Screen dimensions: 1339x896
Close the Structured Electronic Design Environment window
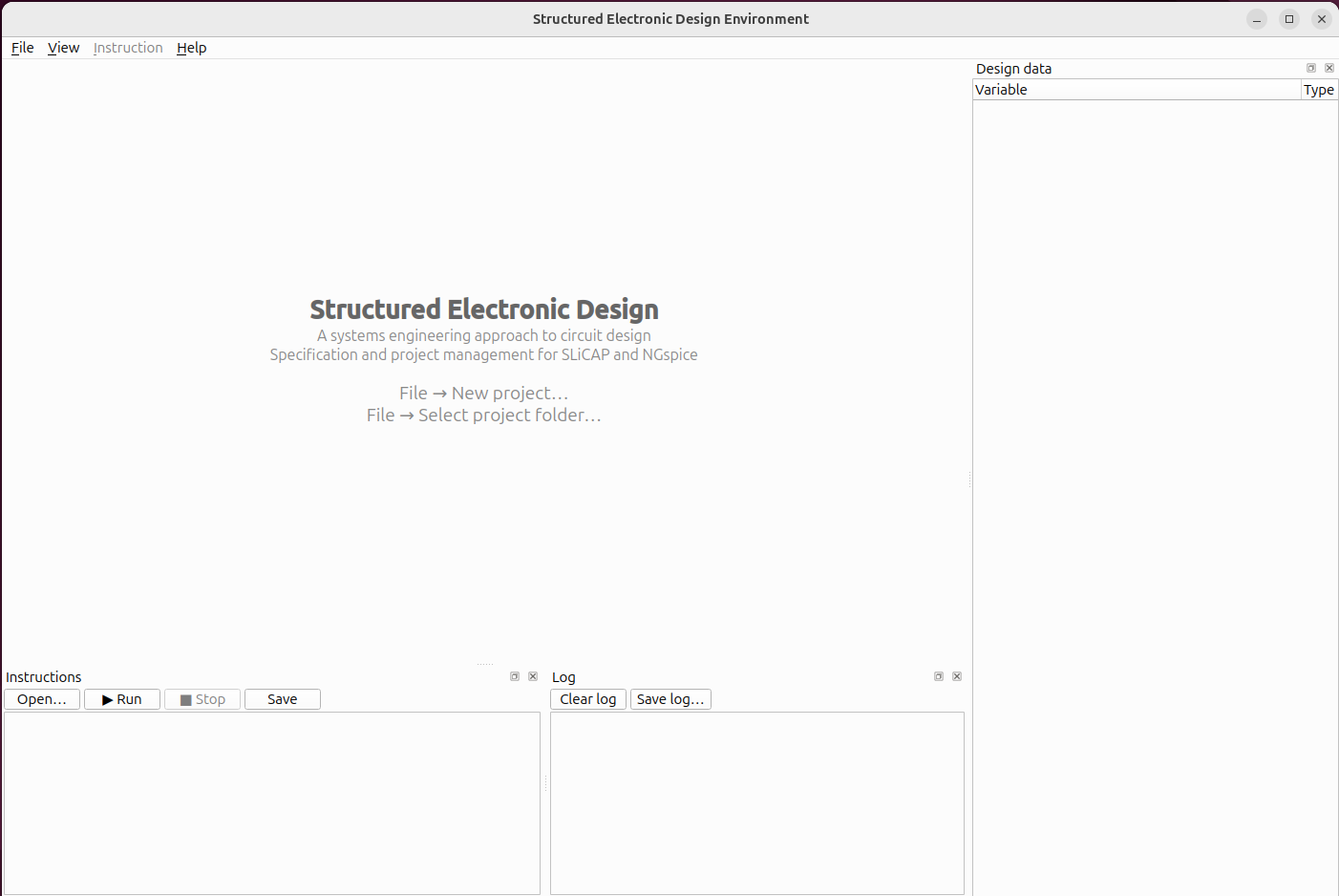pyautogui.click(x=1322, y=19)
